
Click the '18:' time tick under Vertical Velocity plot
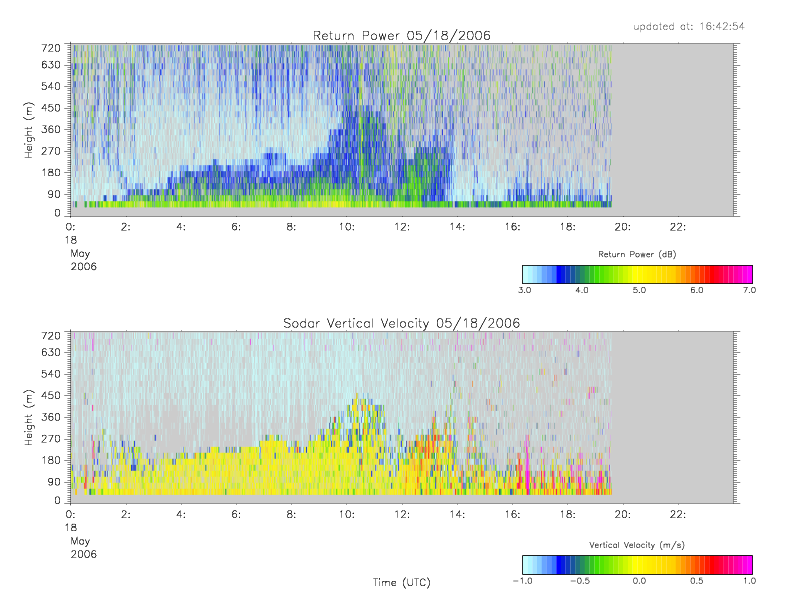[568, 515]
